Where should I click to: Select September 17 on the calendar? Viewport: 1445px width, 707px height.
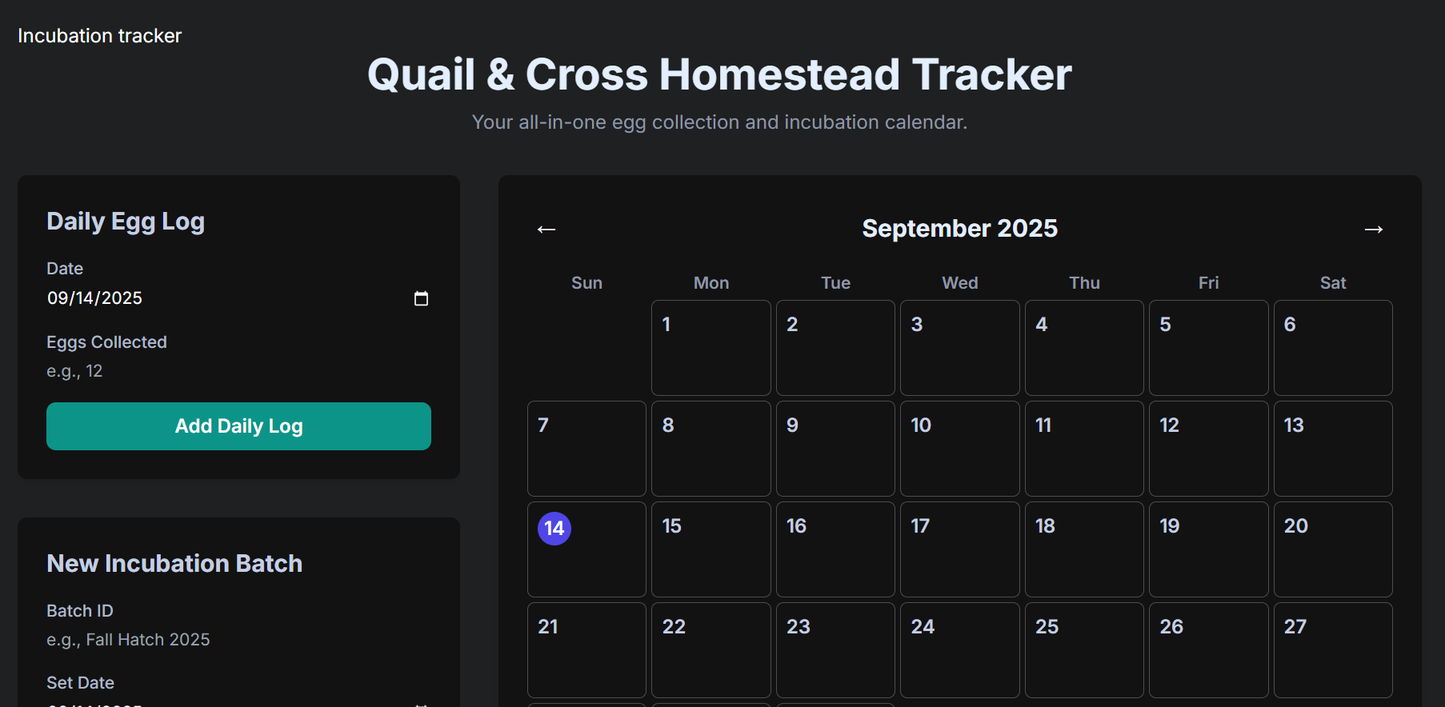(x=959, y=549)
